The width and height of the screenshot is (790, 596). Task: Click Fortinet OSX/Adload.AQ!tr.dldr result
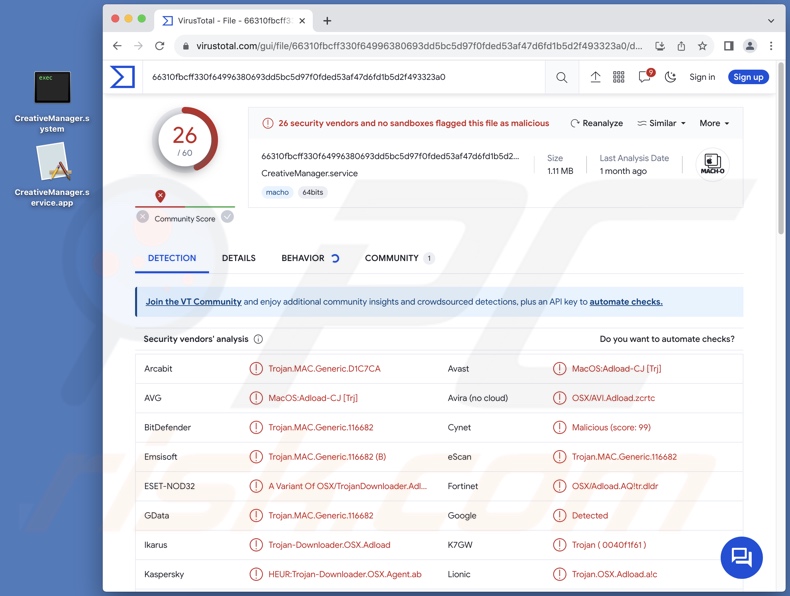[615, 486]
